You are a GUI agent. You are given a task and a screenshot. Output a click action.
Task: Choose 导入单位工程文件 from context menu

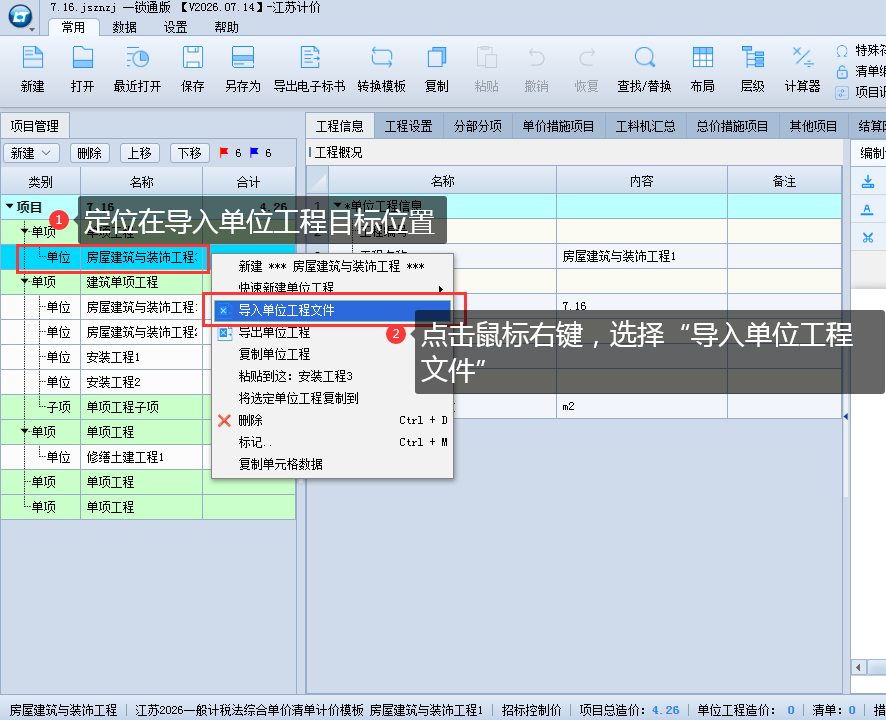(x=332, y=310)
